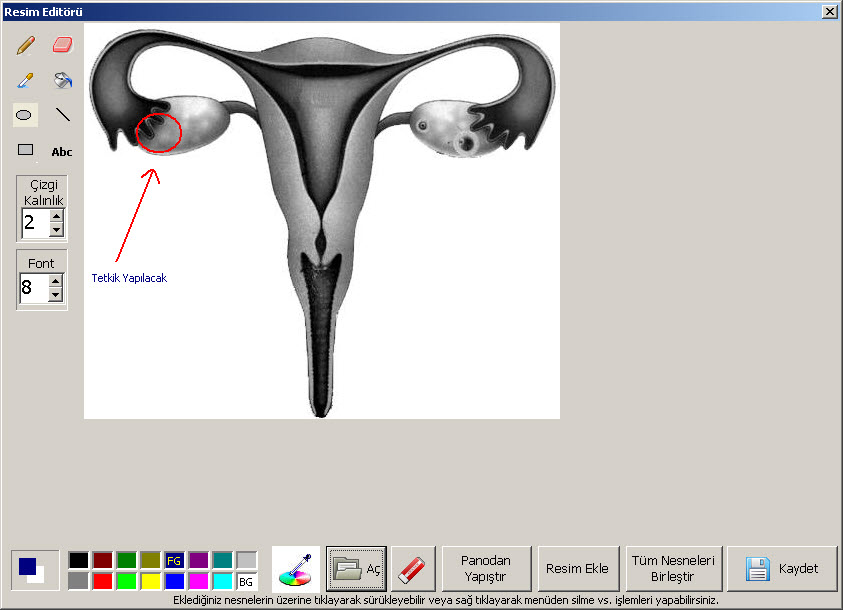843x610 pixels.
Task: Select the Paint bucket fill tool
Action: tap(62, 80)
